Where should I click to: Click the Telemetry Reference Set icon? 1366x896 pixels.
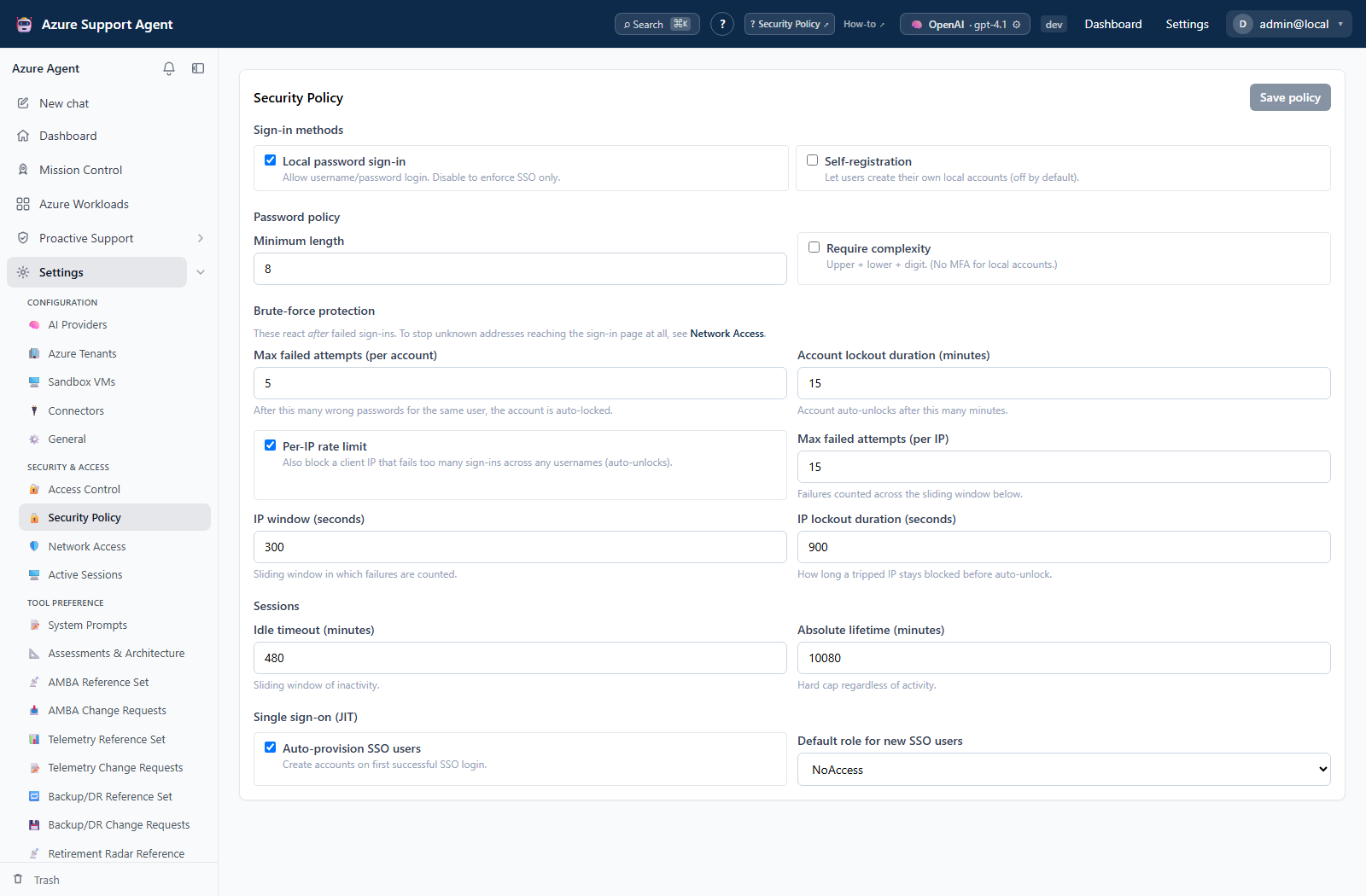coord(34,740)
